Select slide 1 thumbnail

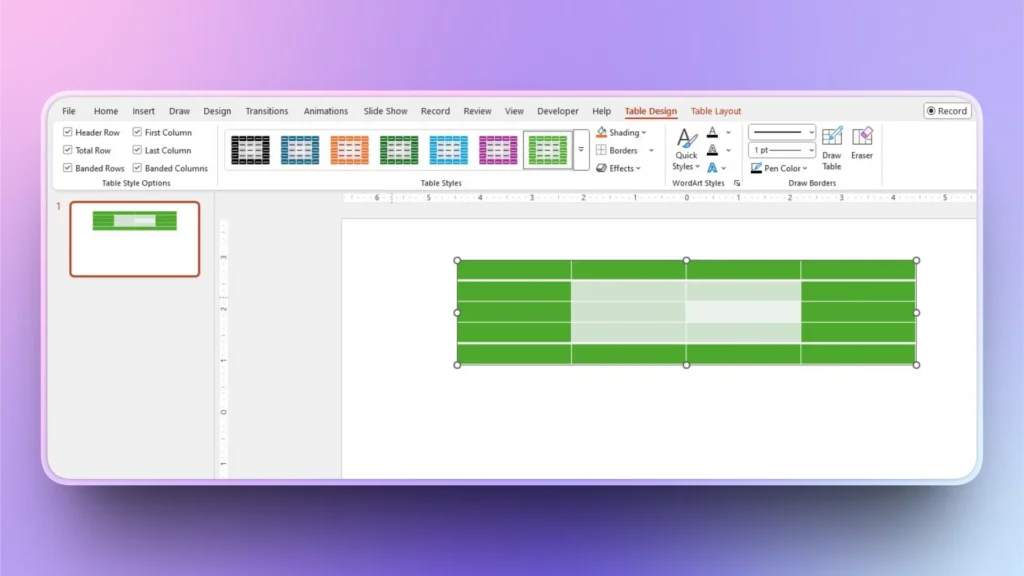pos(135,238)
